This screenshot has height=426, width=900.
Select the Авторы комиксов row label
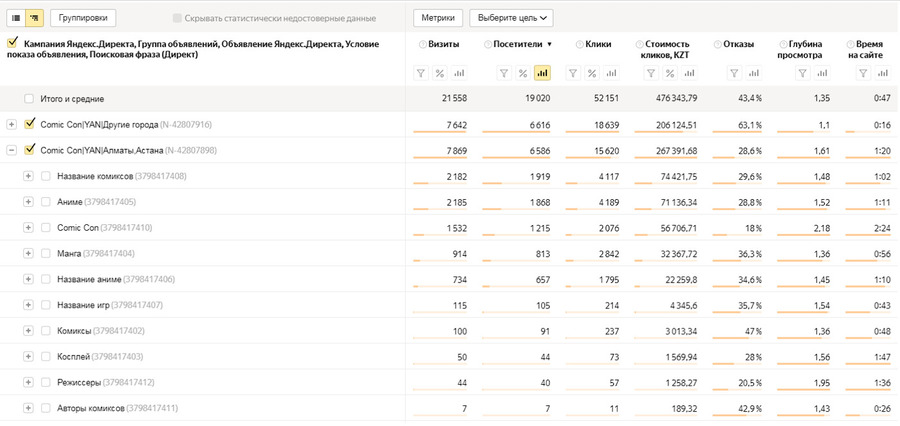[x=91, y=409]
